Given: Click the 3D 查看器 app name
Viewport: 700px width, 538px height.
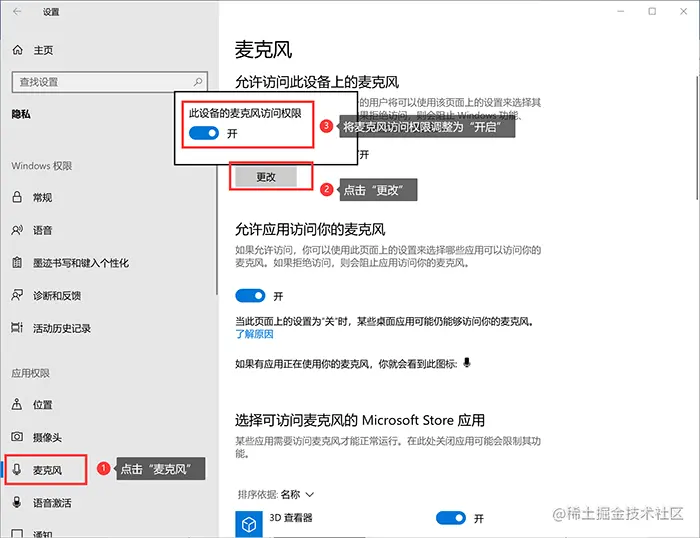Looking at the screenshot, I should (x=291, y=518).
